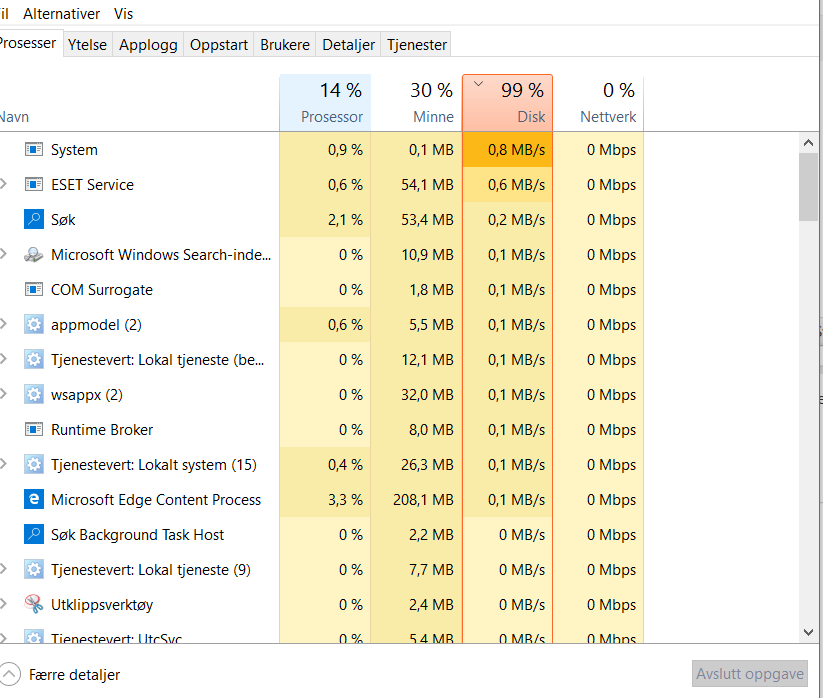This screenshot has height=698, width=823.
Task: Switch to the Oppstart tab
Action: [219, 45]
